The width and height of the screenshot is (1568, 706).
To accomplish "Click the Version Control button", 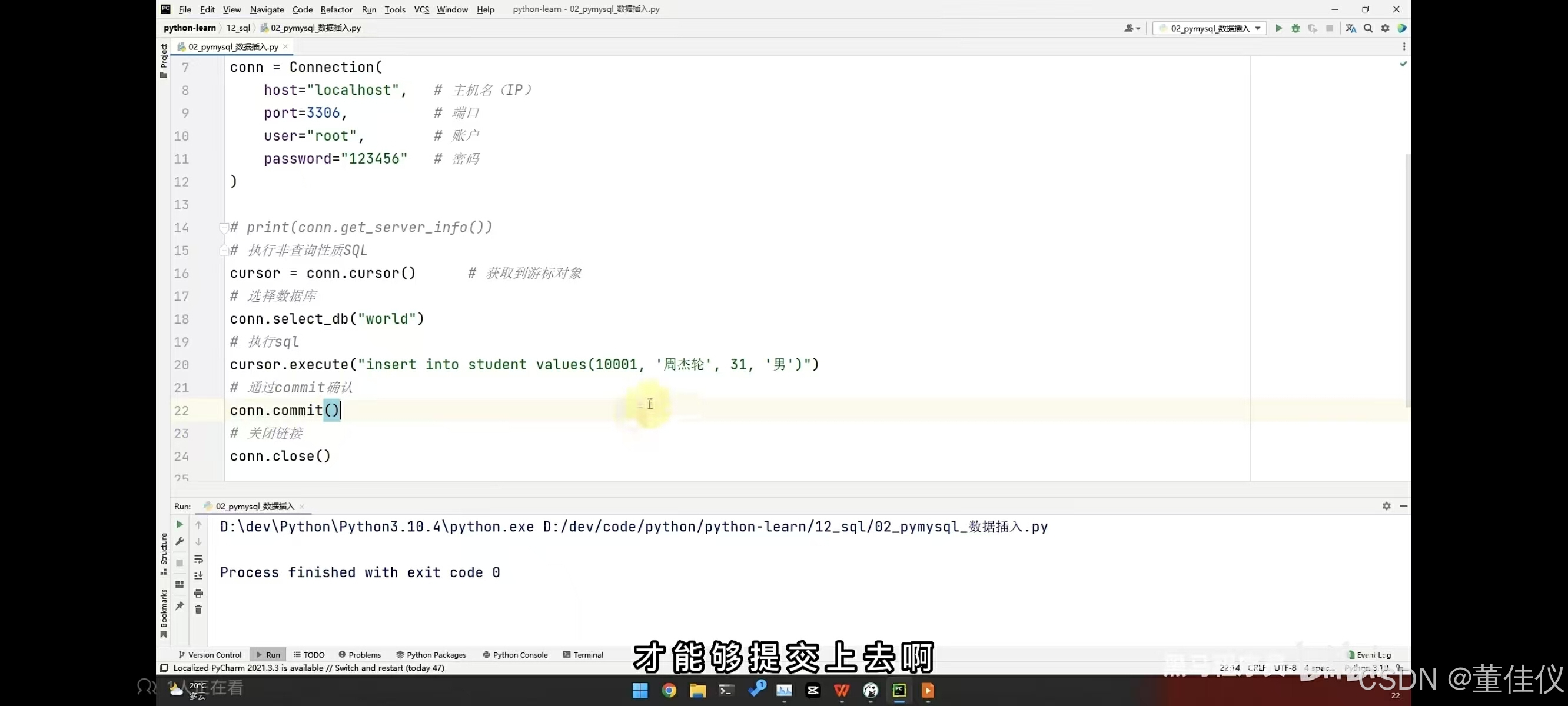I will (x=210, y=655).
